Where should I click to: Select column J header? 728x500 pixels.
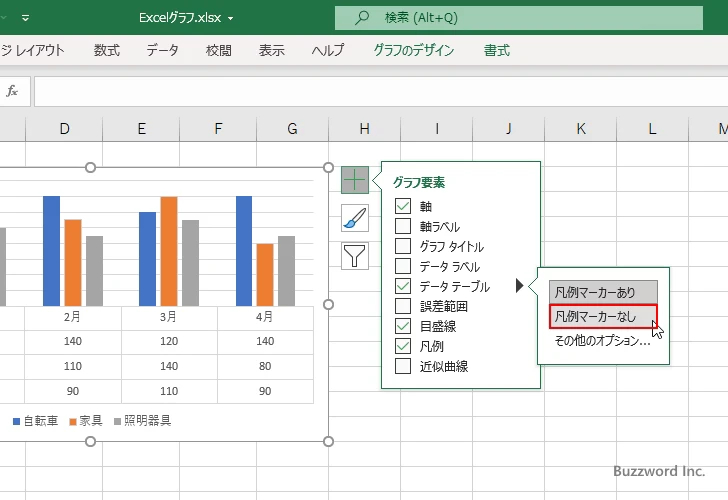tap(508, 129)
